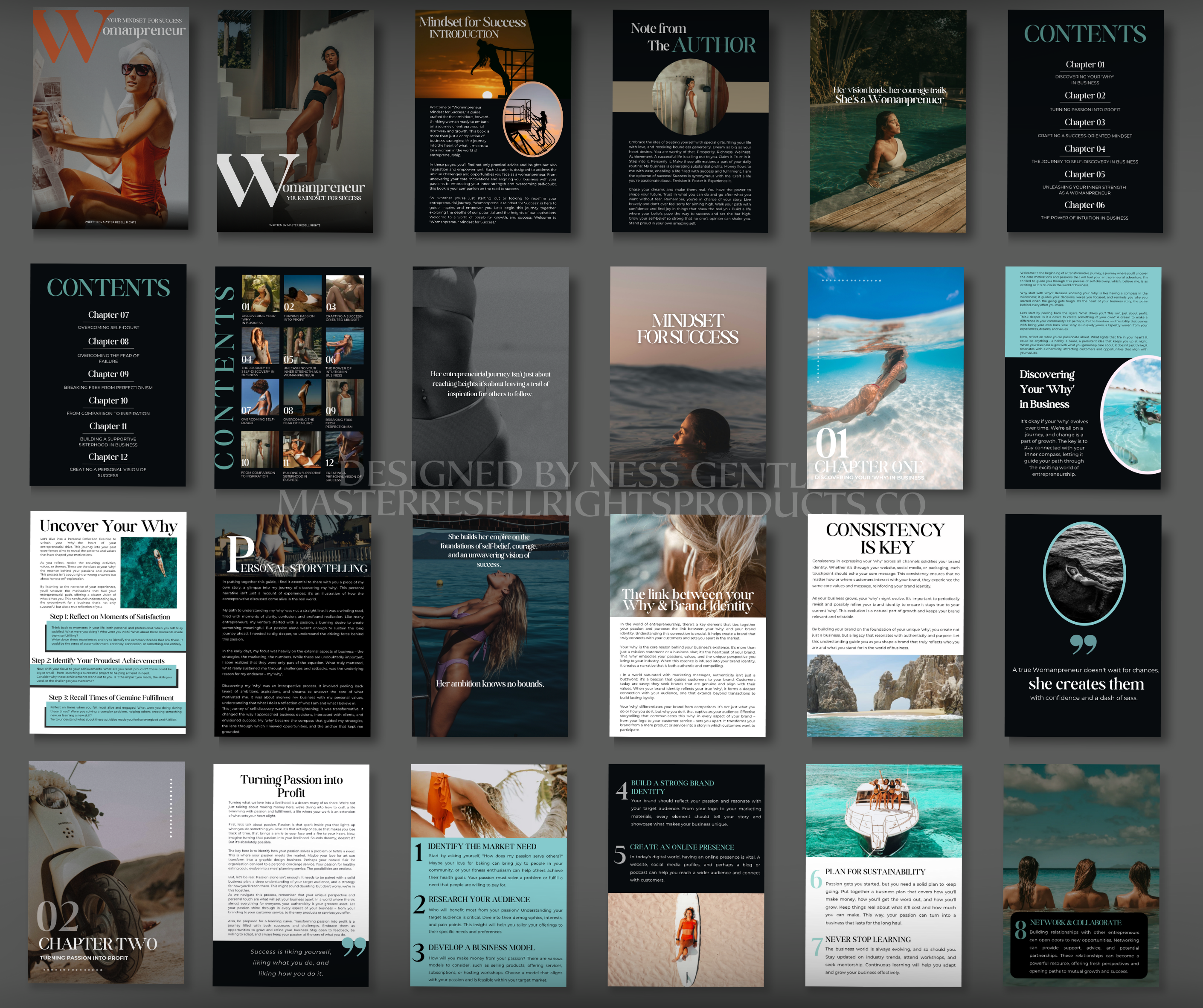The width and height of the screenshot is (1203, 1008).
Task: Open the Mindset For Success ocean page
Action: 687,378
